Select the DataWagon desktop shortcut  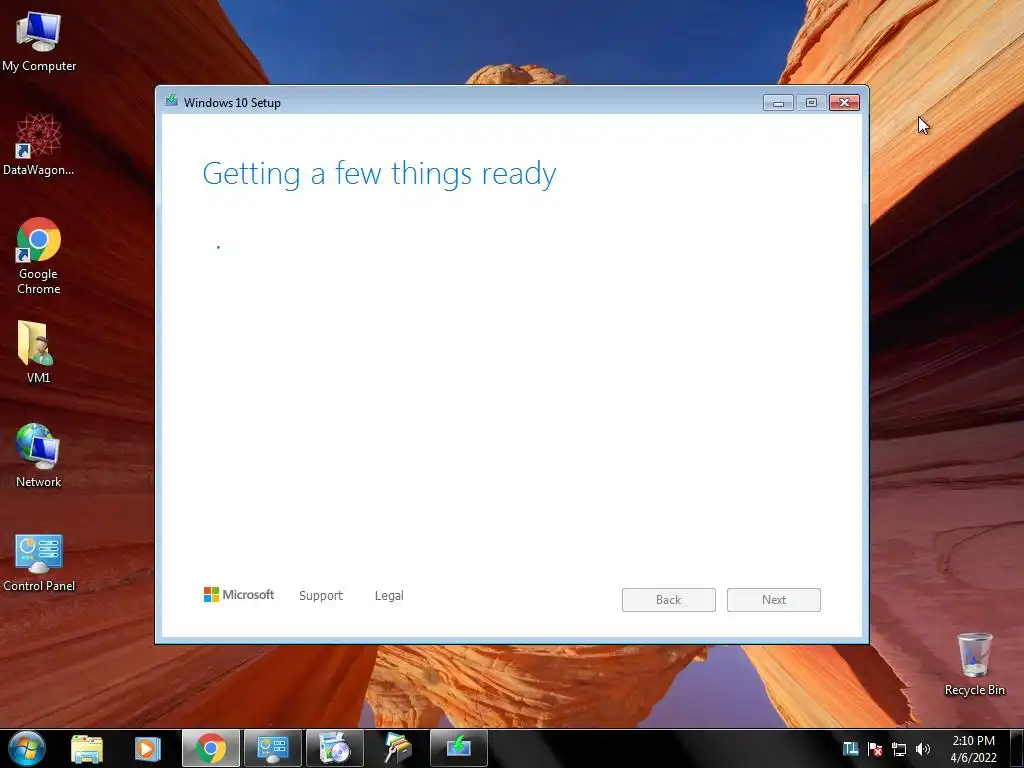(39, 144)
